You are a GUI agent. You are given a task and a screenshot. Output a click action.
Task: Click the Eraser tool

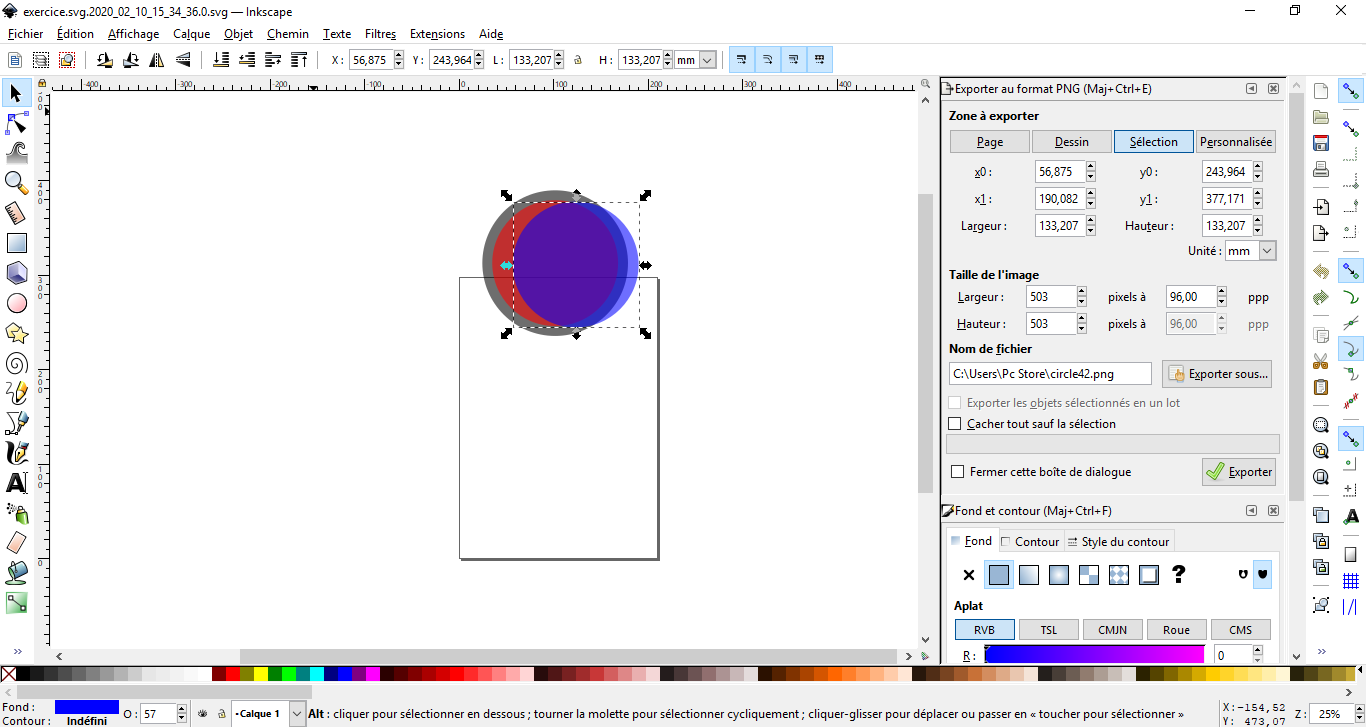pos(16,543)
